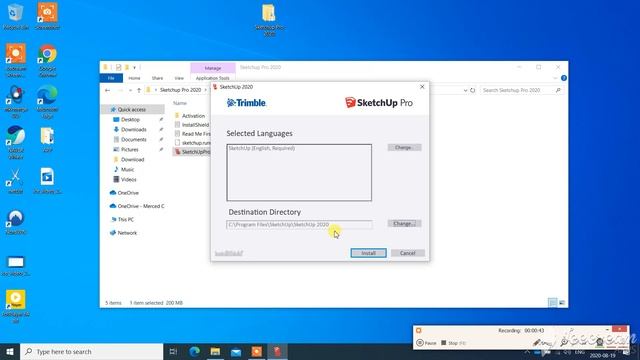The width and height of the screenshot is (640, 360).
Task: Open Microsoft Edge from the taskbar
Action: [194, 351]
